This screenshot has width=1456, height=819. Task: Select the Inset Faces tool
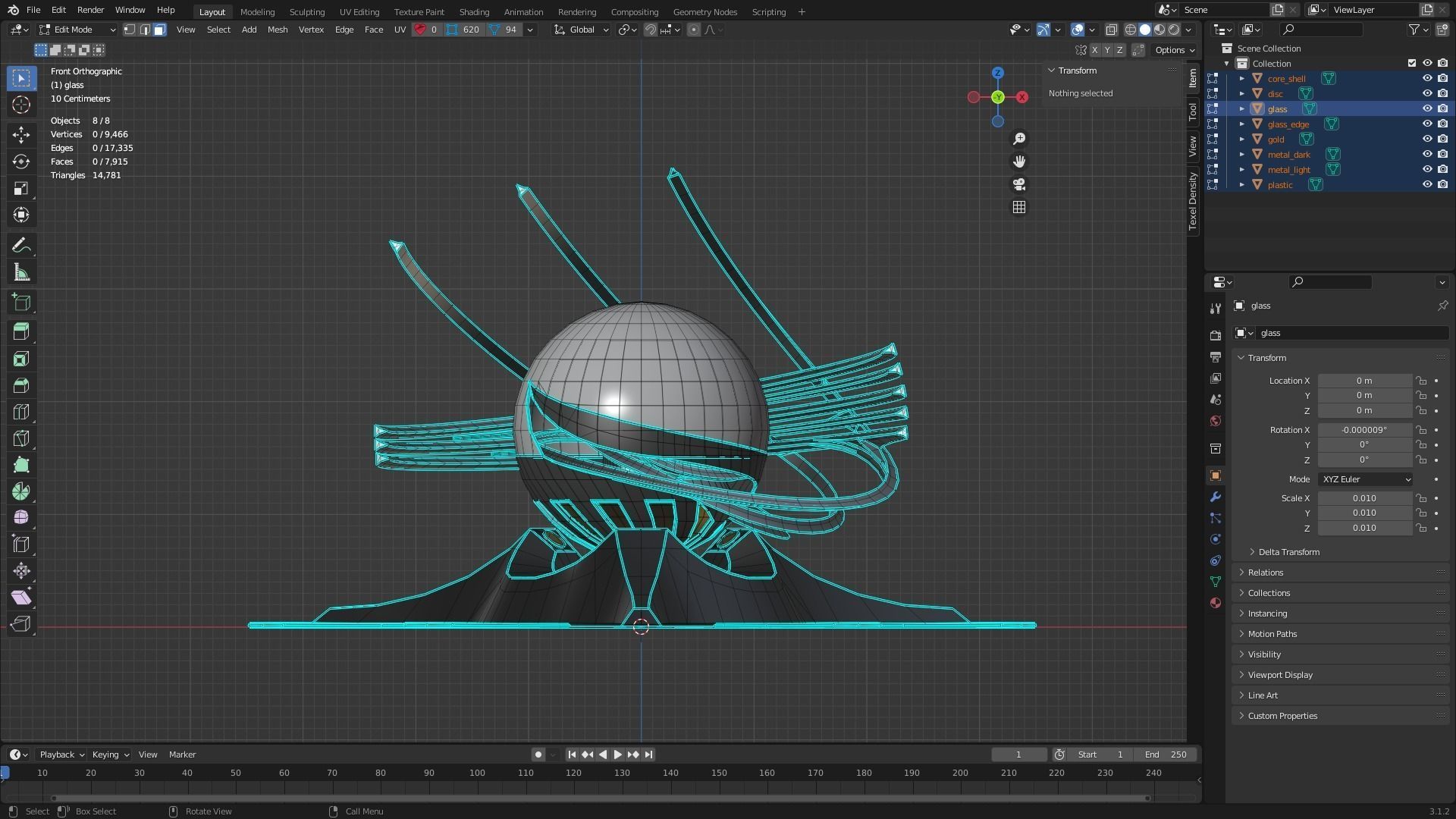[21, 359]
